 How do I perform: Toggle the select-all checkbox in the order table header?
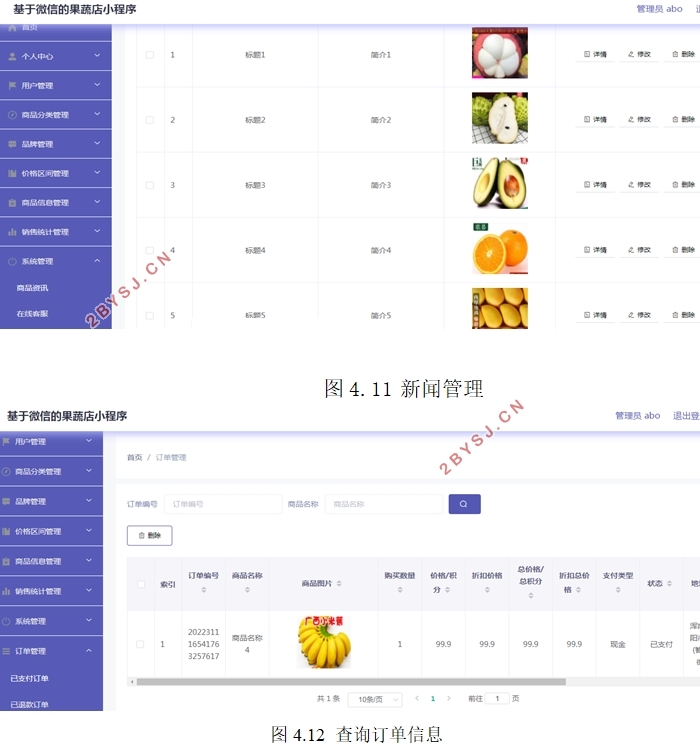coord(141,584)
